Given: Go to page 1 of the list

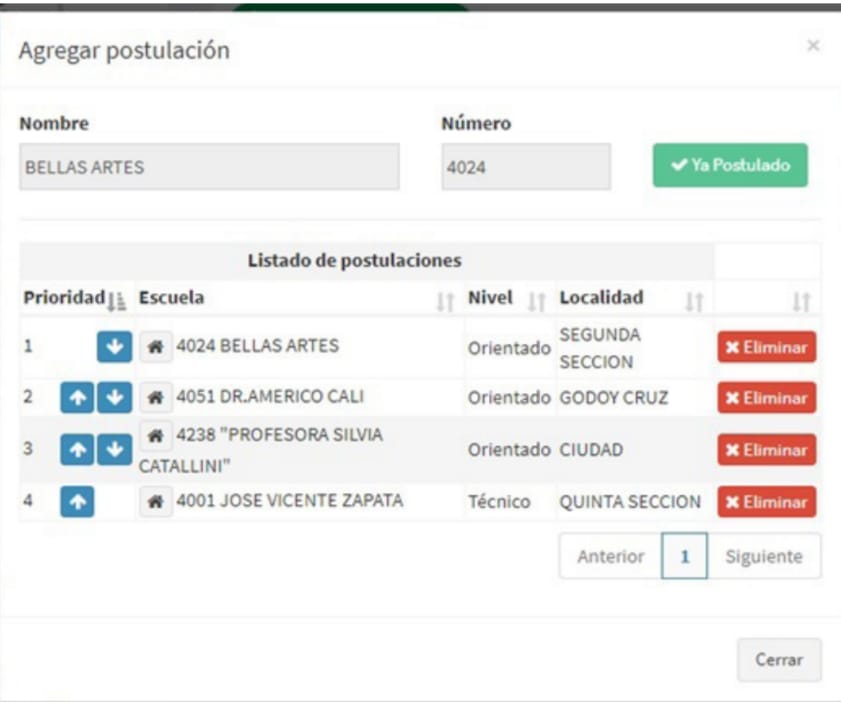Looking at the screenshot, I should pyautogui.click(x=684, y=557).
